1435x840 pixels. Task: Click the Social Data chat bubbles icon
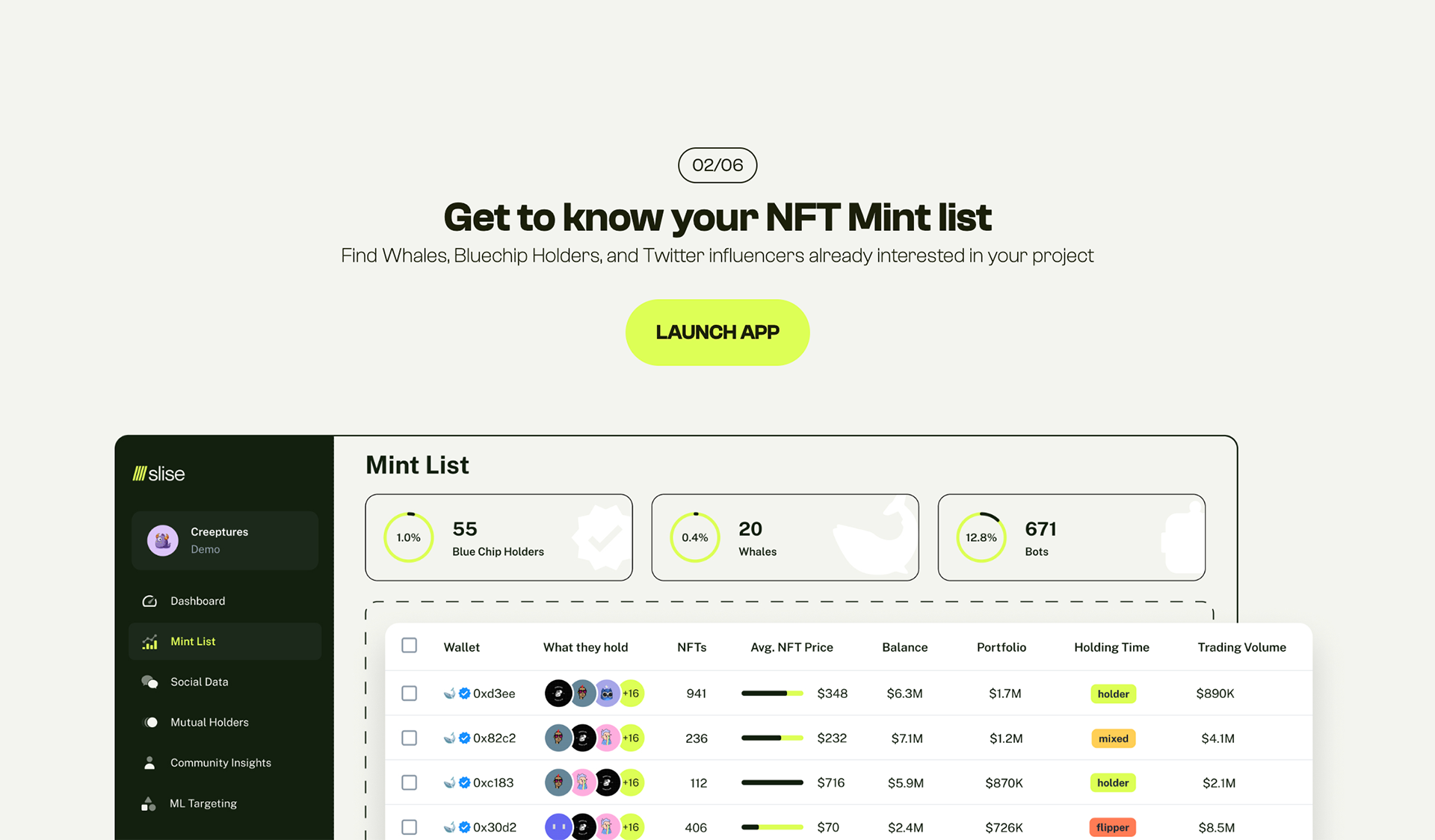click(149, 682)
